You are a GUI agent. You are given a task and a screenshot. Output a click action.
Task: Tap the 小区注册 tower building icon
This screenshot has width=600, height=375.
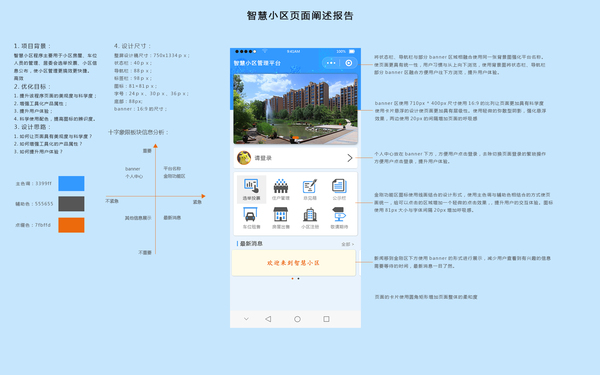click(310, 215)
